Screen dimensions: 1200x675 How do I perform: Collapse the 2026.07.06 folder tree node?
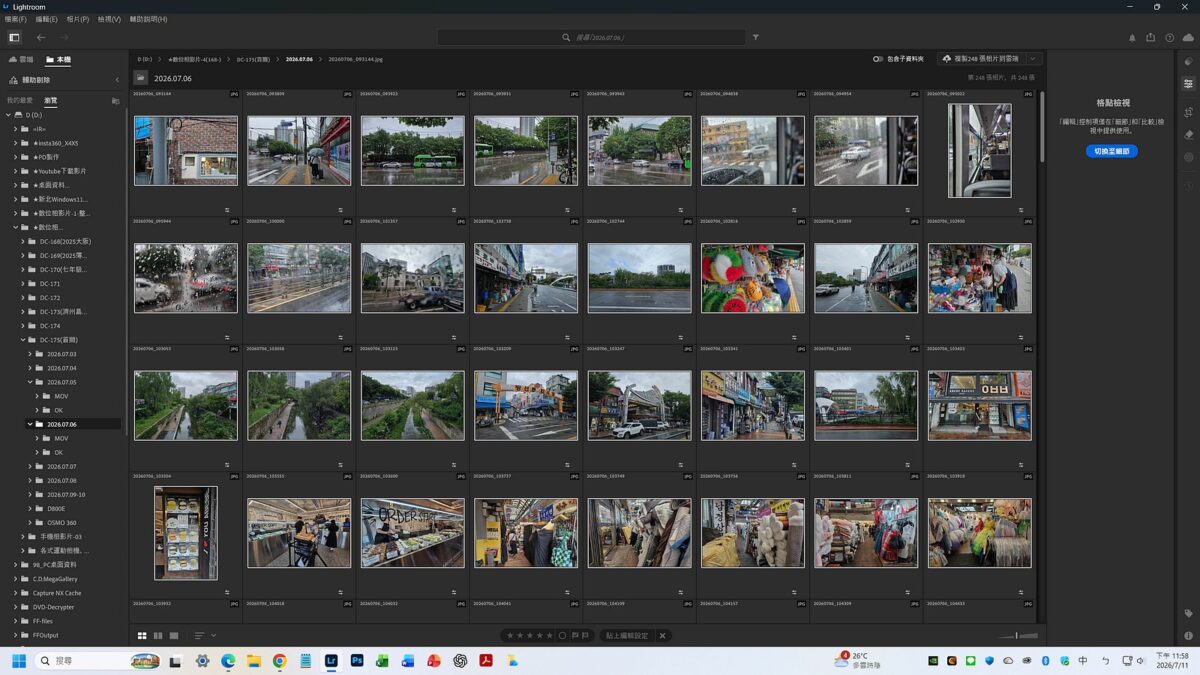[30, 424]
